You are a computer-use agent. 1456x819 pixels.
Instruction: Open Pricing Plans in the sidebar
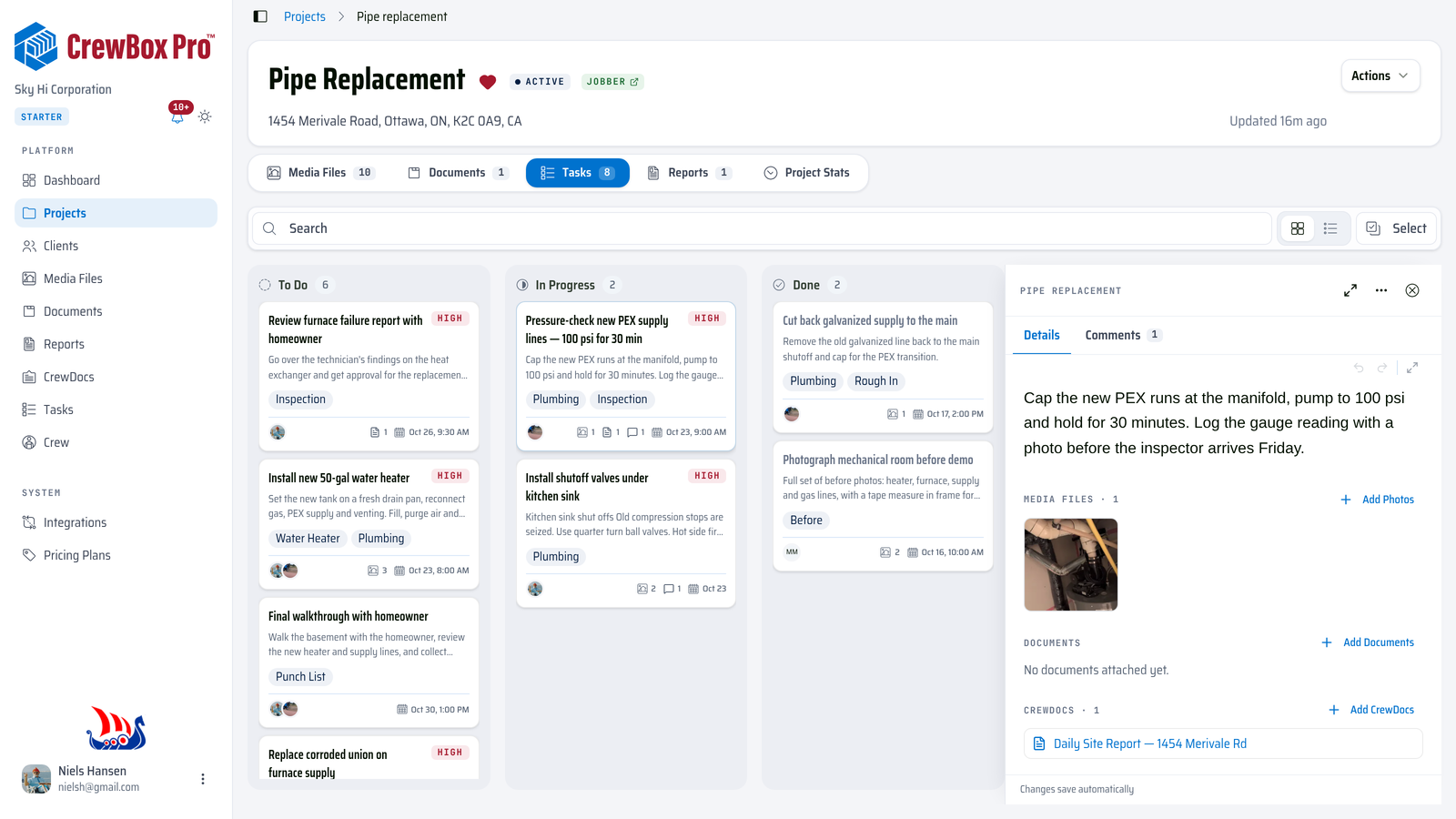[116, 555]
